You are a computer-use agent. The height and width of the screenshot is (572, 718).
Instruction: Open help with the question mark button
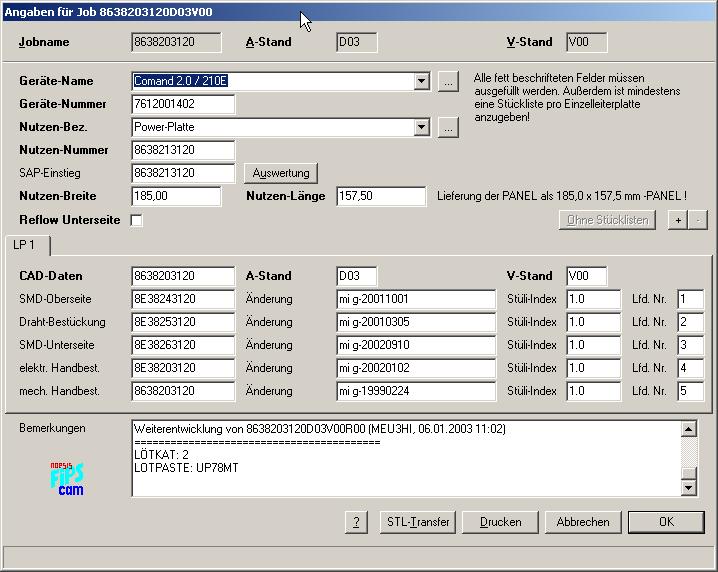[356, 522]
